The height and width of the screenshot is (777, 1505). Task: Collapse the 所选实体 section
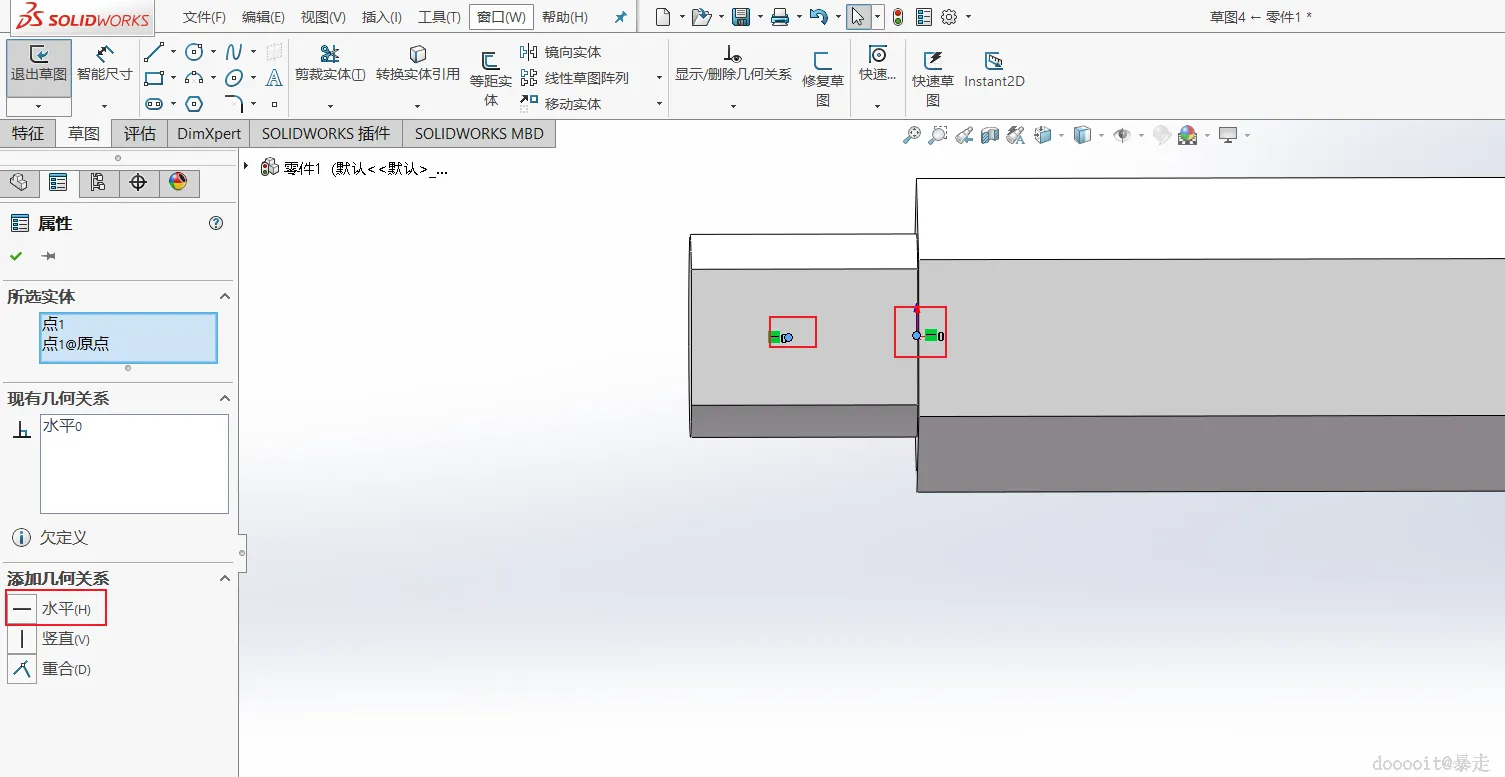tap(225, 296)
